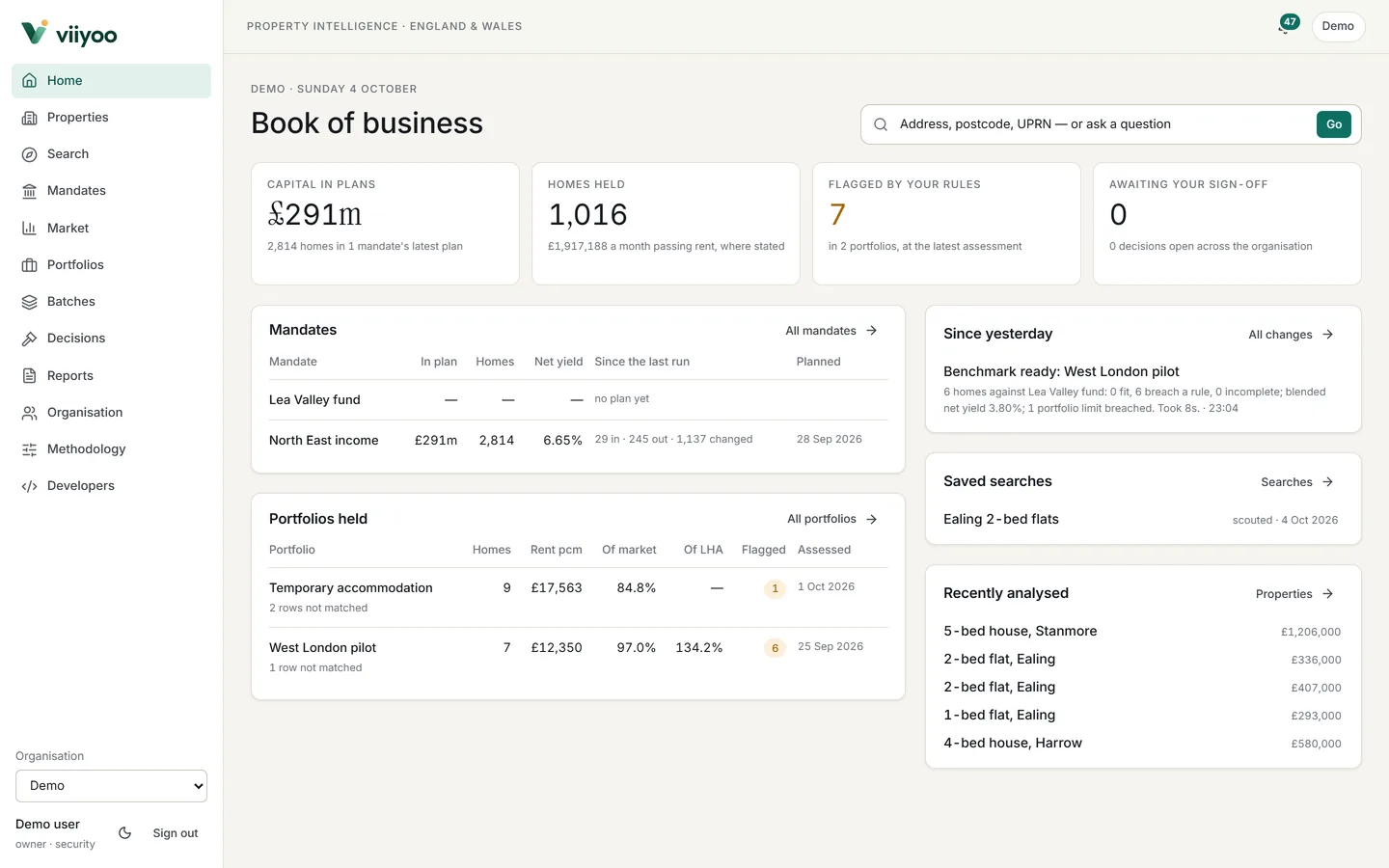Open Benchmark ready: West London pilot
This screenshot has height=868, width=1389.
pos(1061,371)
